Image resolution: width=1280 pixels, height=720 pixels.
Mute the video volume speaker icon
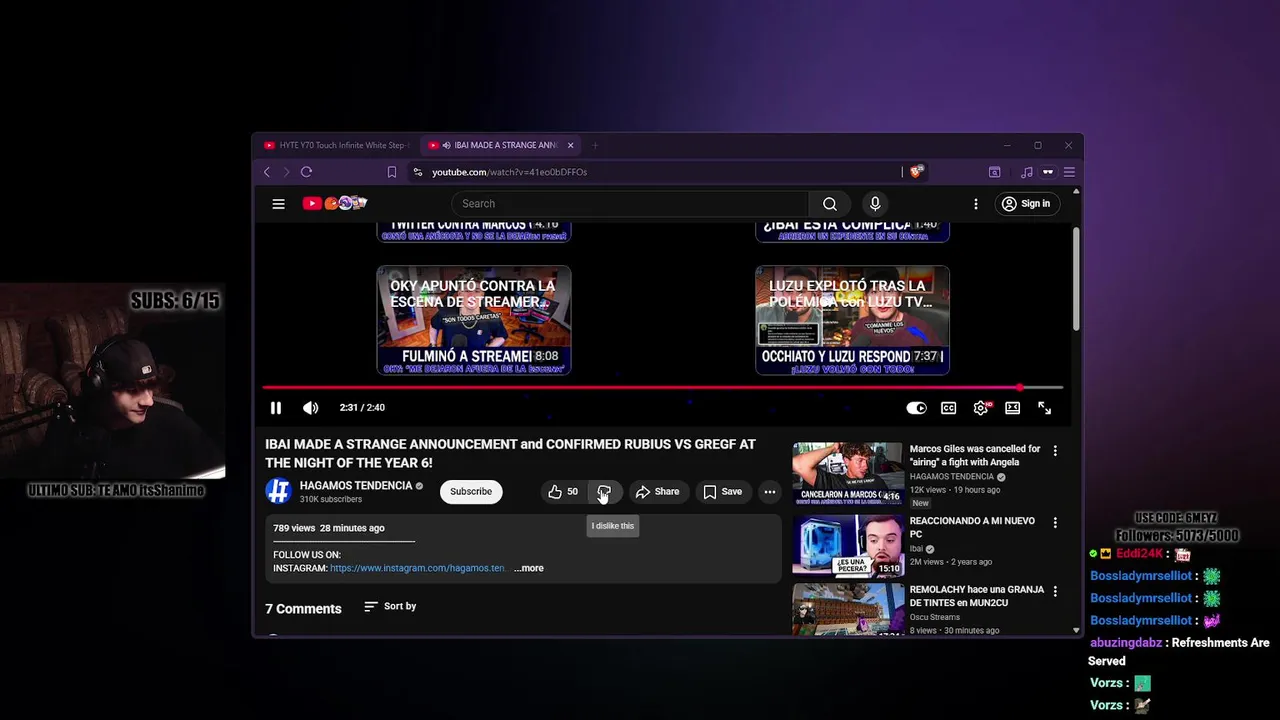(x=311, y=408)
